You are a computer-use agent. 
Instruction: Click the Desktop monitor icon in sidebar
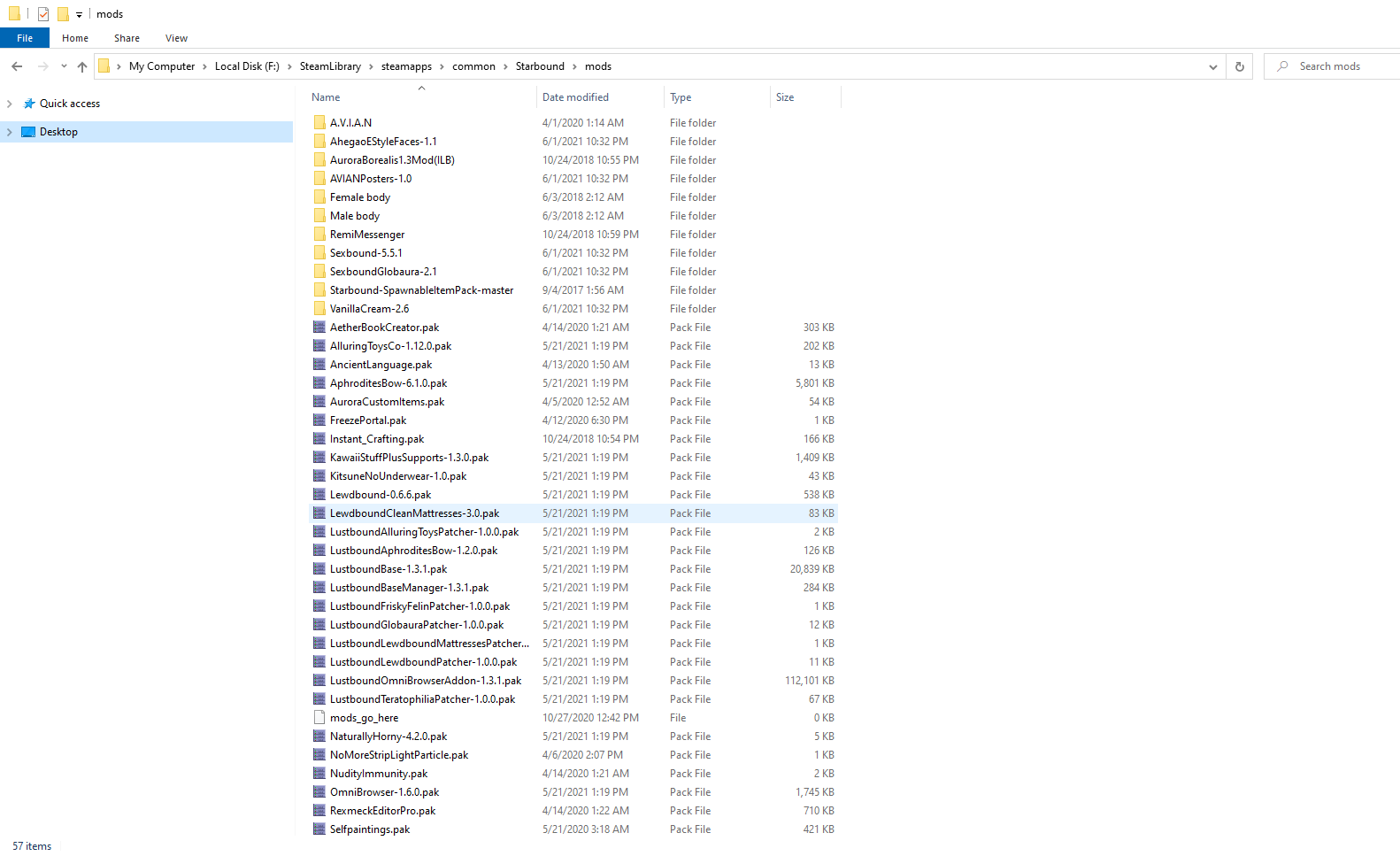pyautogui.click(x=28, y=132)
